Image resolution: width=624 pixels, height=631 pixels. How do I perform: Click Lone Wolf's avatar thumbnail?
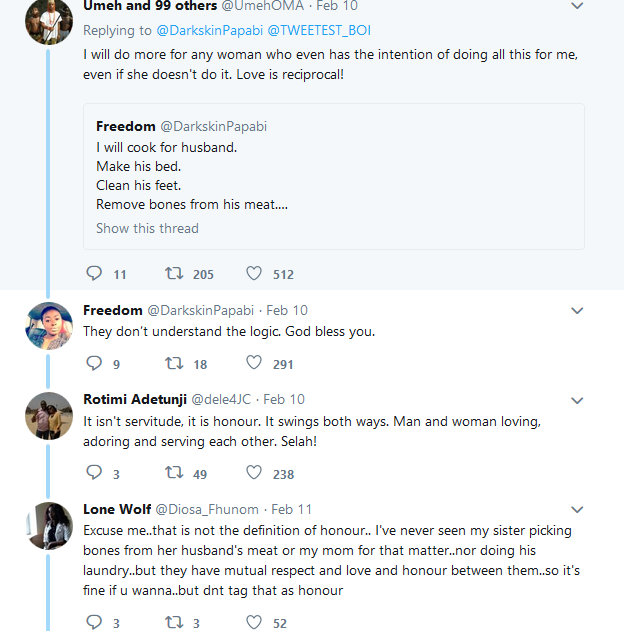pyautogui.click(x=48, y=525)
